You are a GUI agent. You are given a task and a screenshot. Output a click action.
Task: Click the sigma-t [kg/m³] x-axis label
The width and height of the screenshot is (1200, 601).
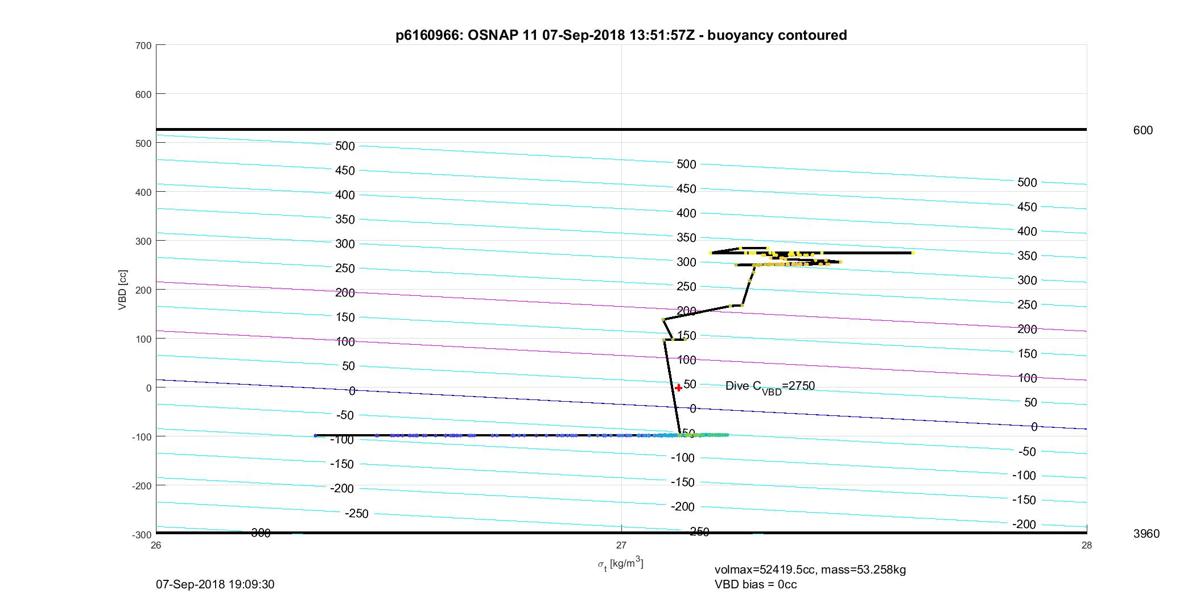click(621, 564)
